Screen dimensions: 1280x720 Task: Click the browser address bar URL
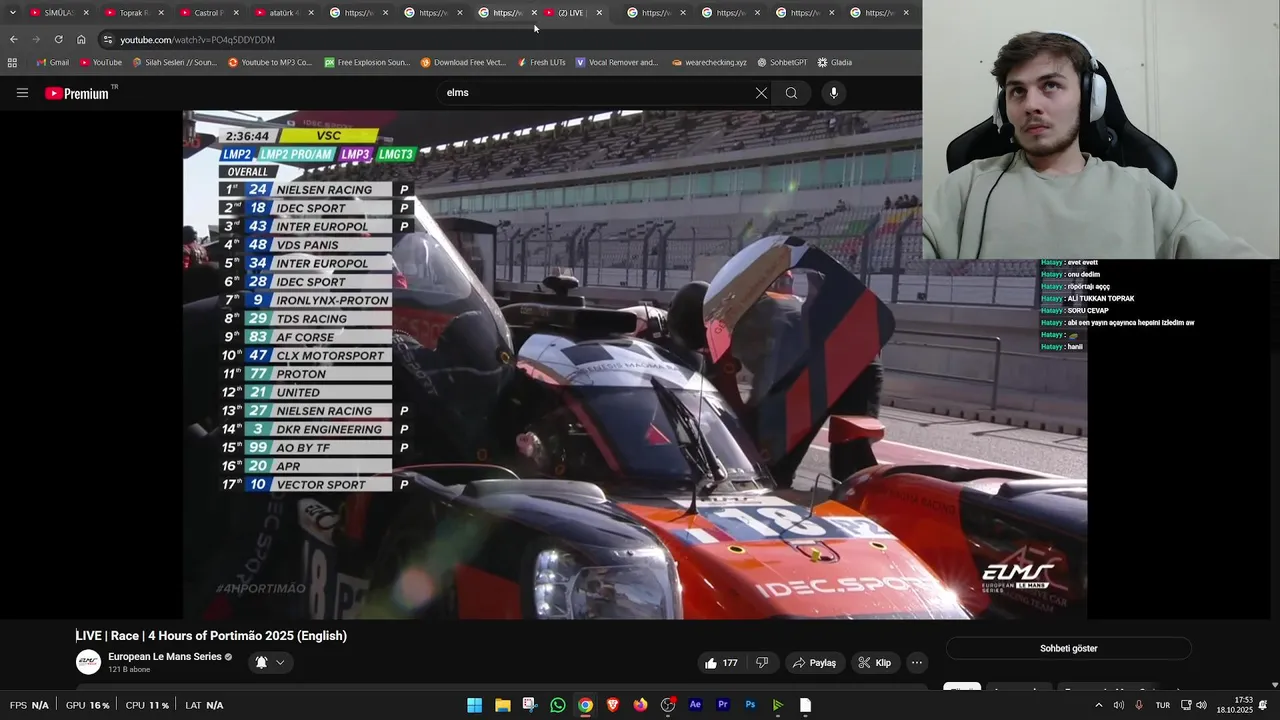coord(198,40)
